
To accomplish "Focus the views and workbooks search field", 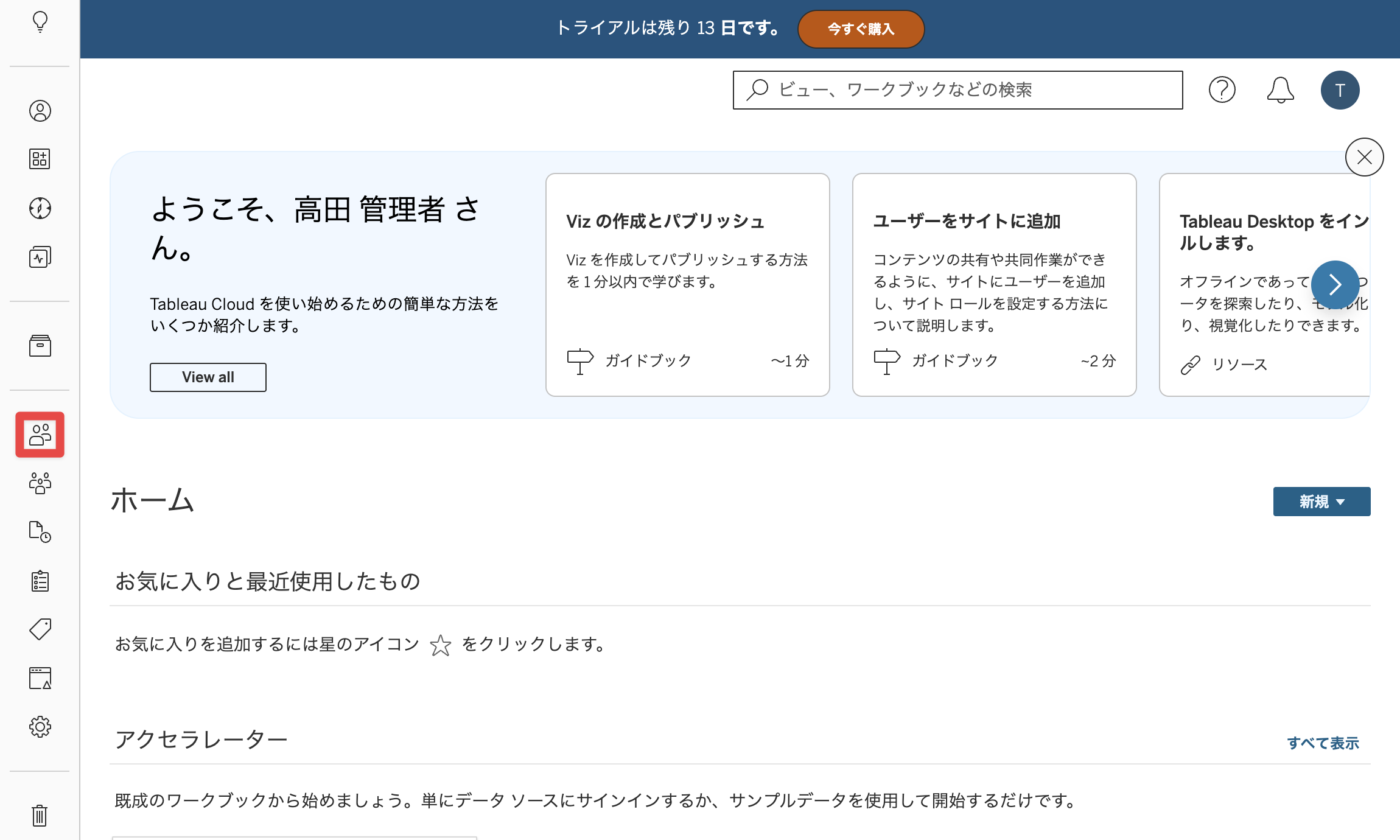I will click(958, 90).
